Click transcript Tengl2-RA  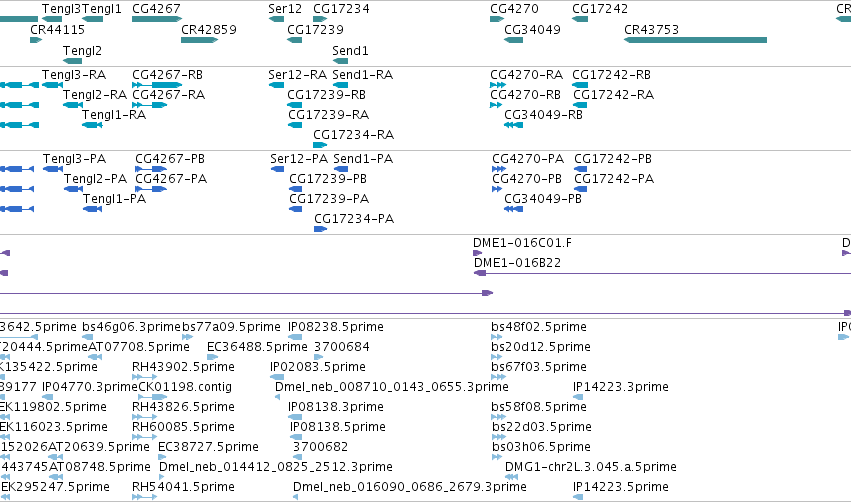95,95
